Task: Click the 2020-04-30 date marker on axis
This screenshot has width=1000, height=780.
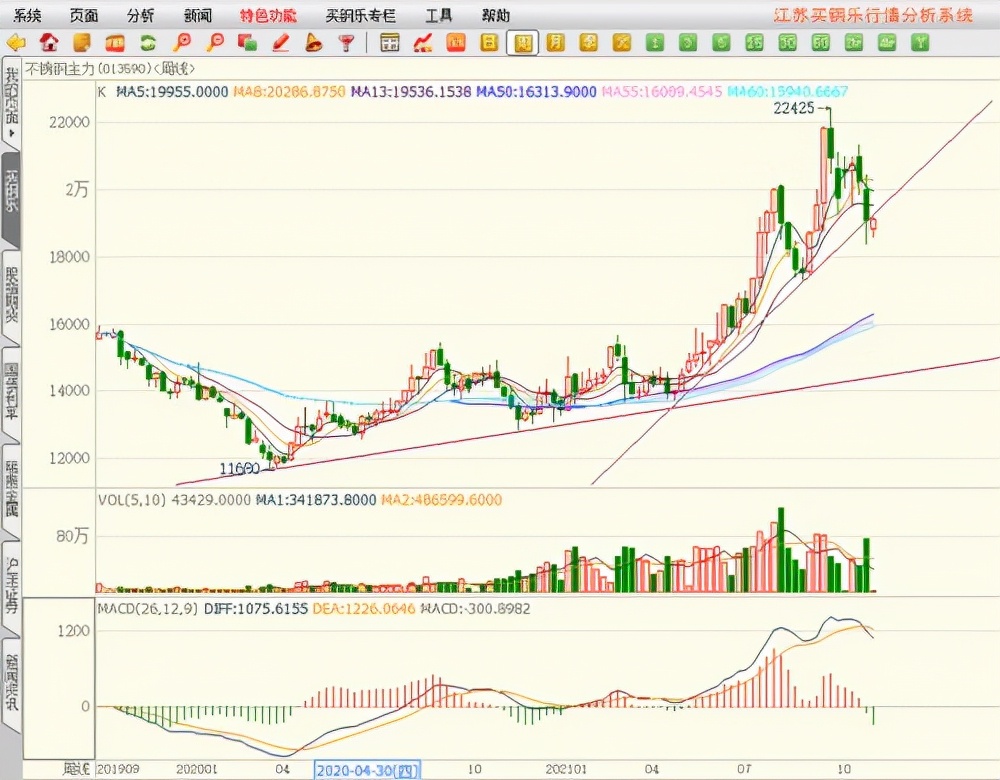Action: click(x=368, y=769)
